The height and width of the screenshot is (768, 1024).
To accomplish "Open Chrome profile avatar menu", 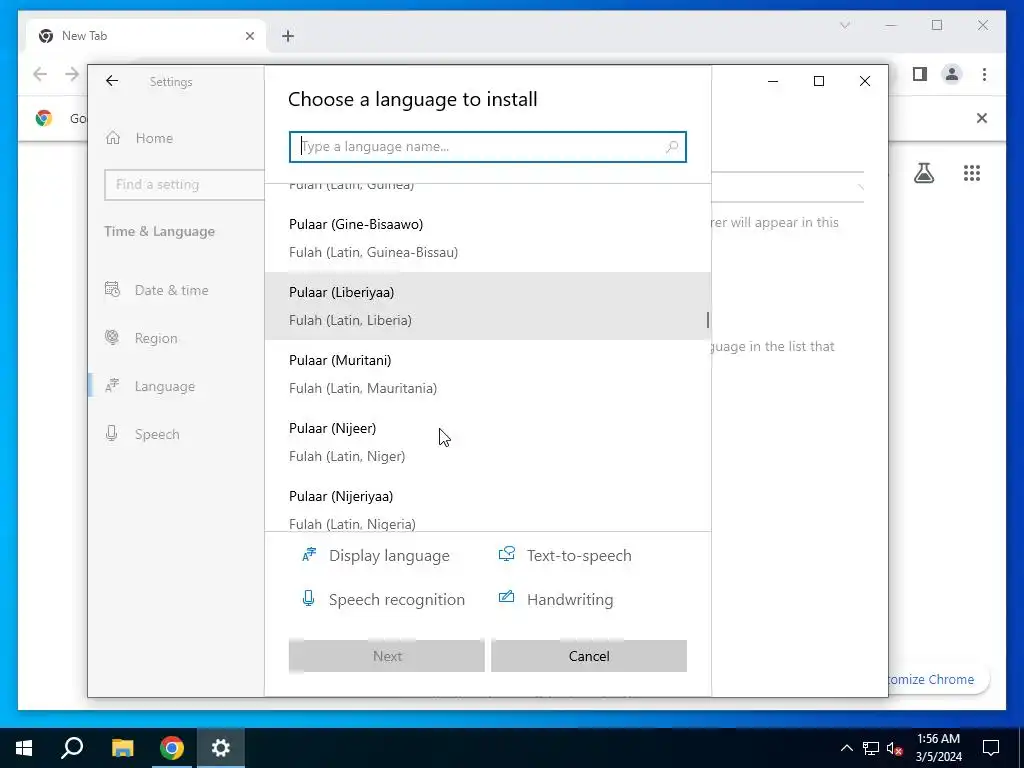I will [952, 74].
